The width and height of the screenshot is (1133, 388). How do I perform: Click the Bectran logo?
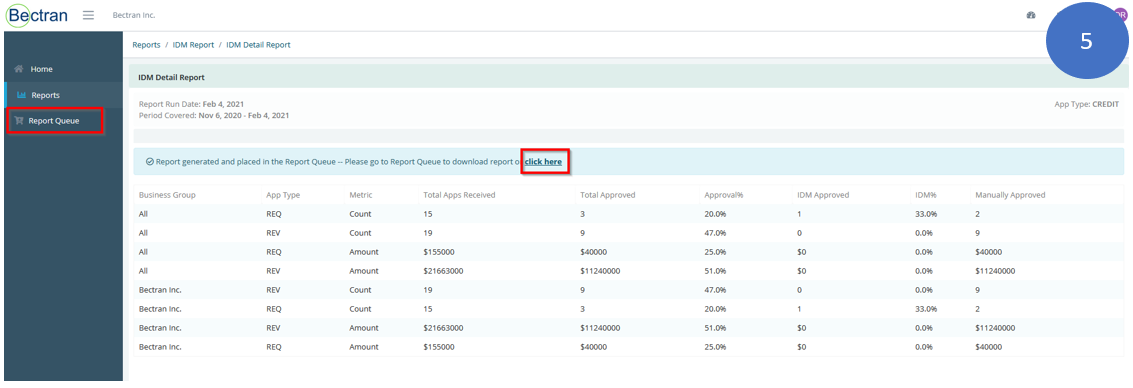pyautogui.click(x=37, y=15)
